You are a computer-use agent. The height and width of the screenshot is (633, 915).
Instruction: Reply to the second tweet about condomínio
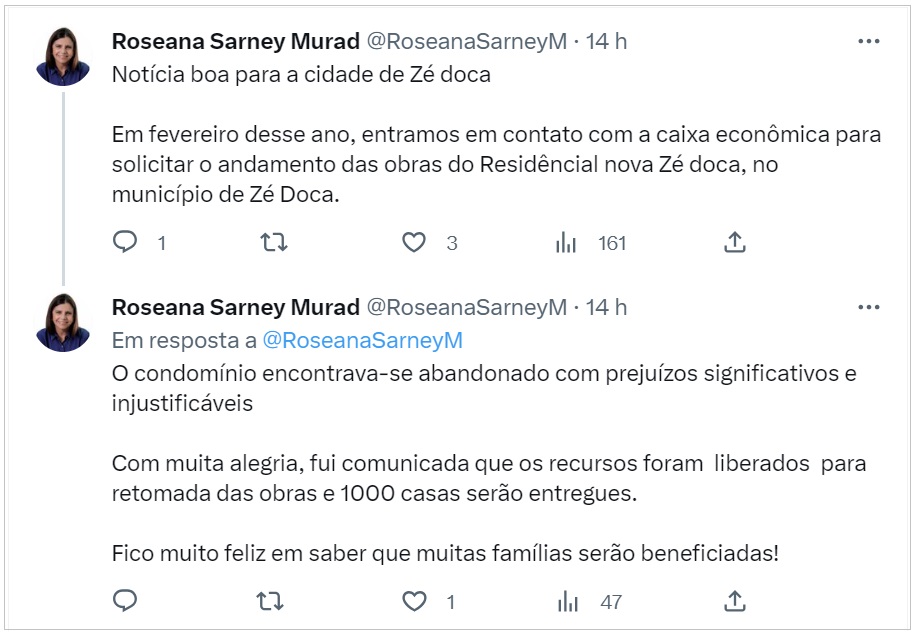pos(125,601)
